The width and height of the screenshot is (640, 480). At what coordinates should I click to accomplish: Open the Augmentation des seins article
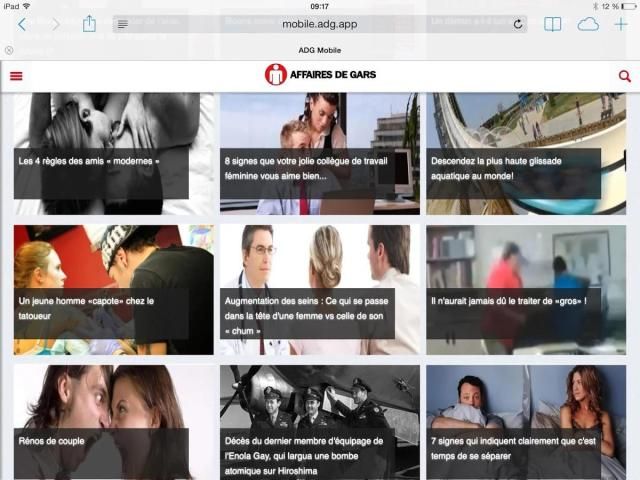point(320,290)
